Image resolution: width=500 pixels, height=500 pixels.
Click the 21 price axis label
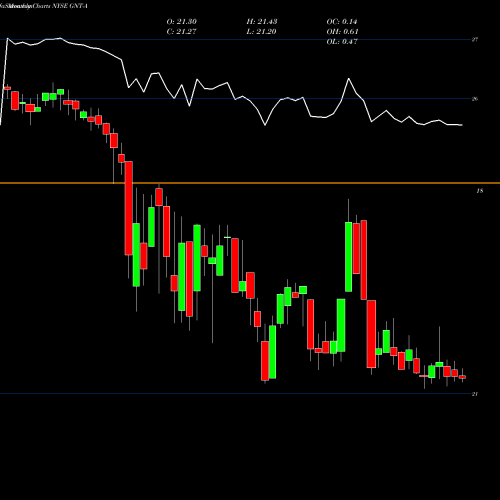(x=475, y=394)
